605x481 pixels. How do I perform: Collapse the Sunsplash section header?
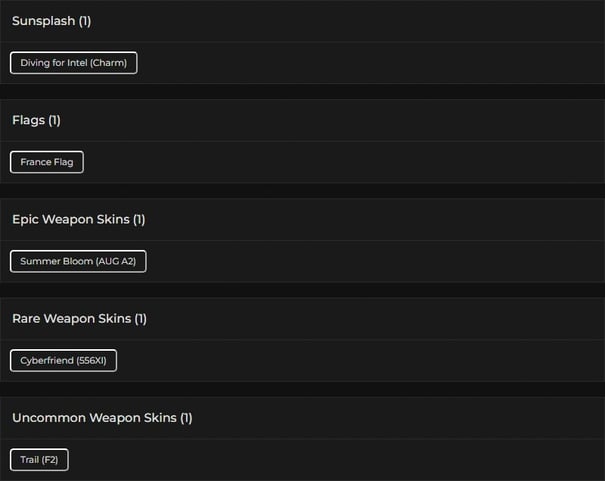44,21
